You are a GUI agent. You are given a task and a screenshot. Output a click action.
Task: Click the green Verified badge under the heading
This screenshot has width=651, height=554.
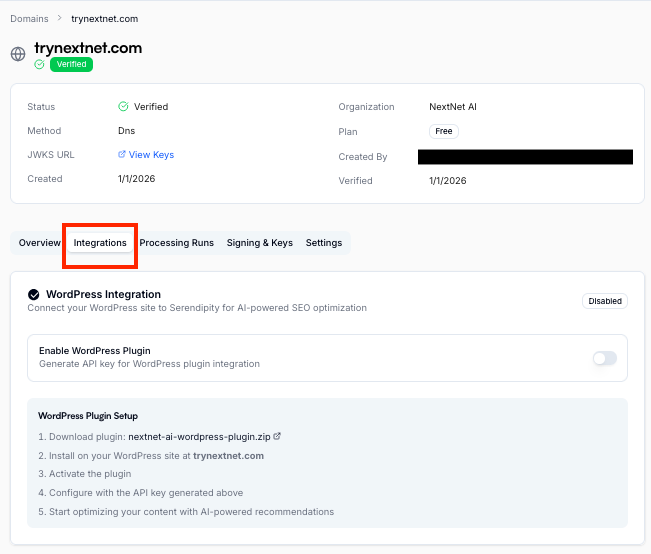pyautogui.click(x=71, y=64)
